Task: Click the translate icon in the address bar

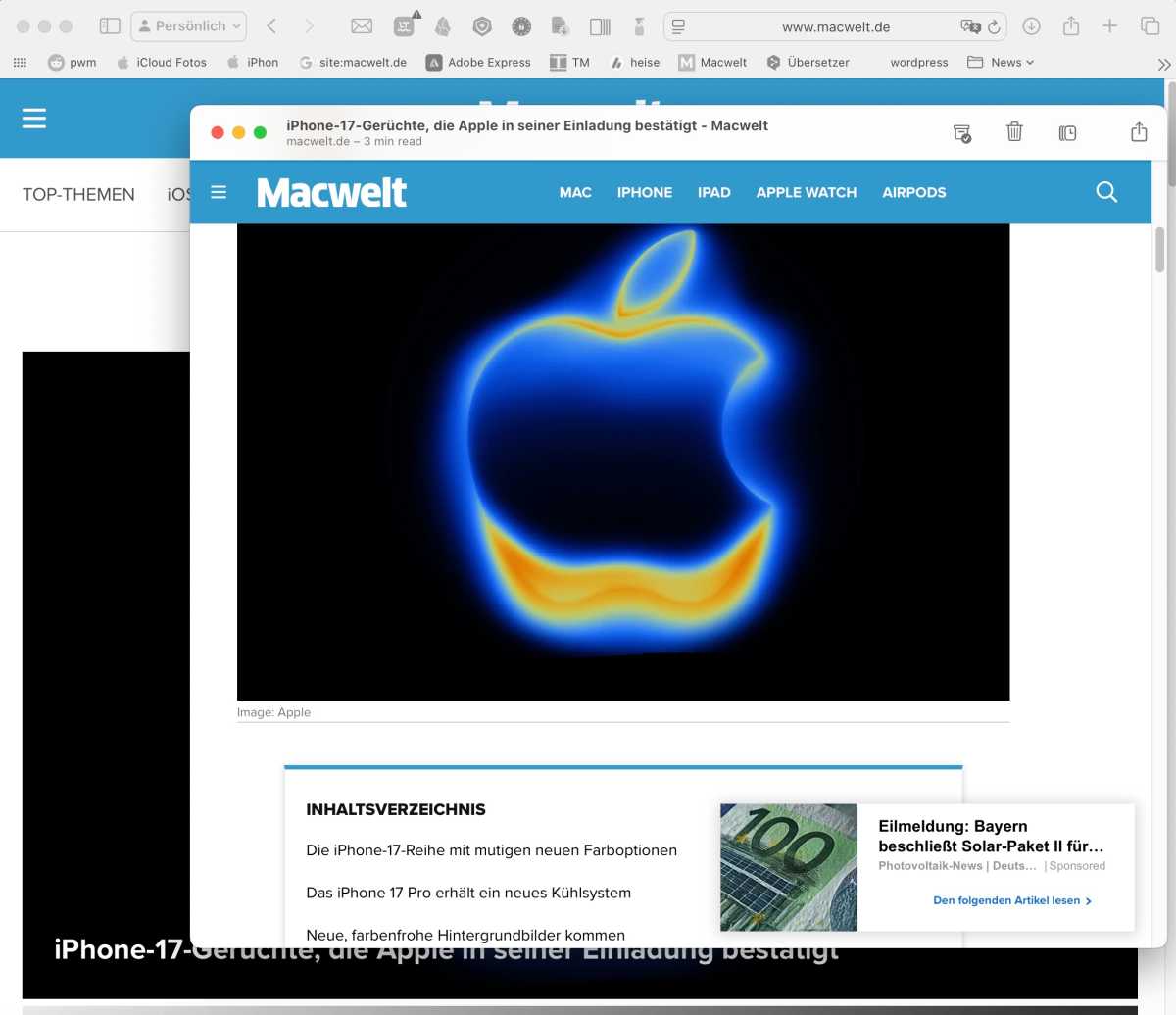Action: click(970, 26)
